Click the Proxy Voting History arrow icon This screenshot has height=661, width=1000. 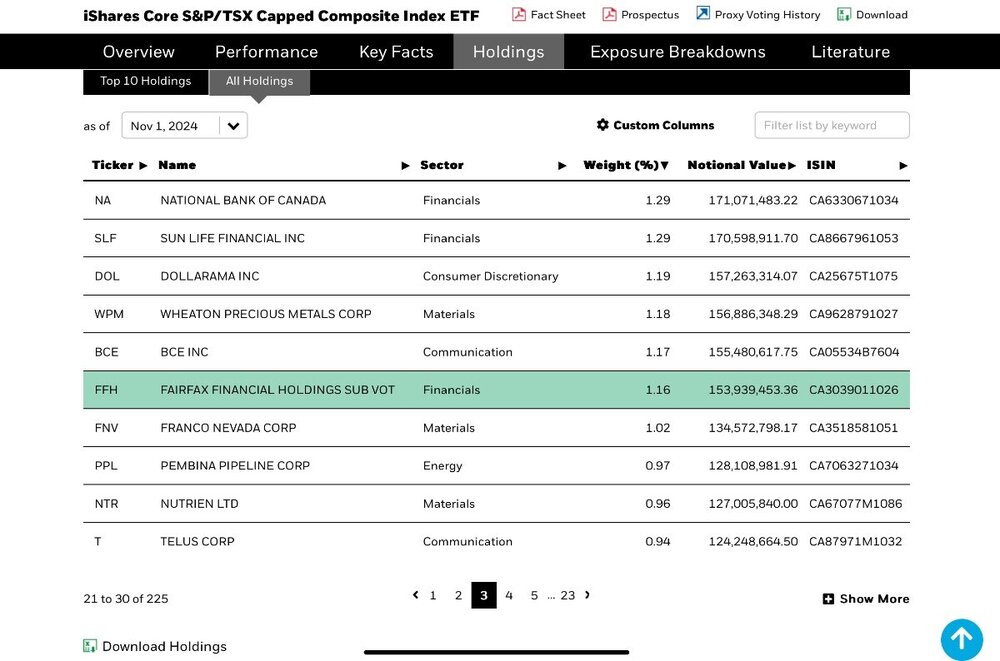pos(703,14)
